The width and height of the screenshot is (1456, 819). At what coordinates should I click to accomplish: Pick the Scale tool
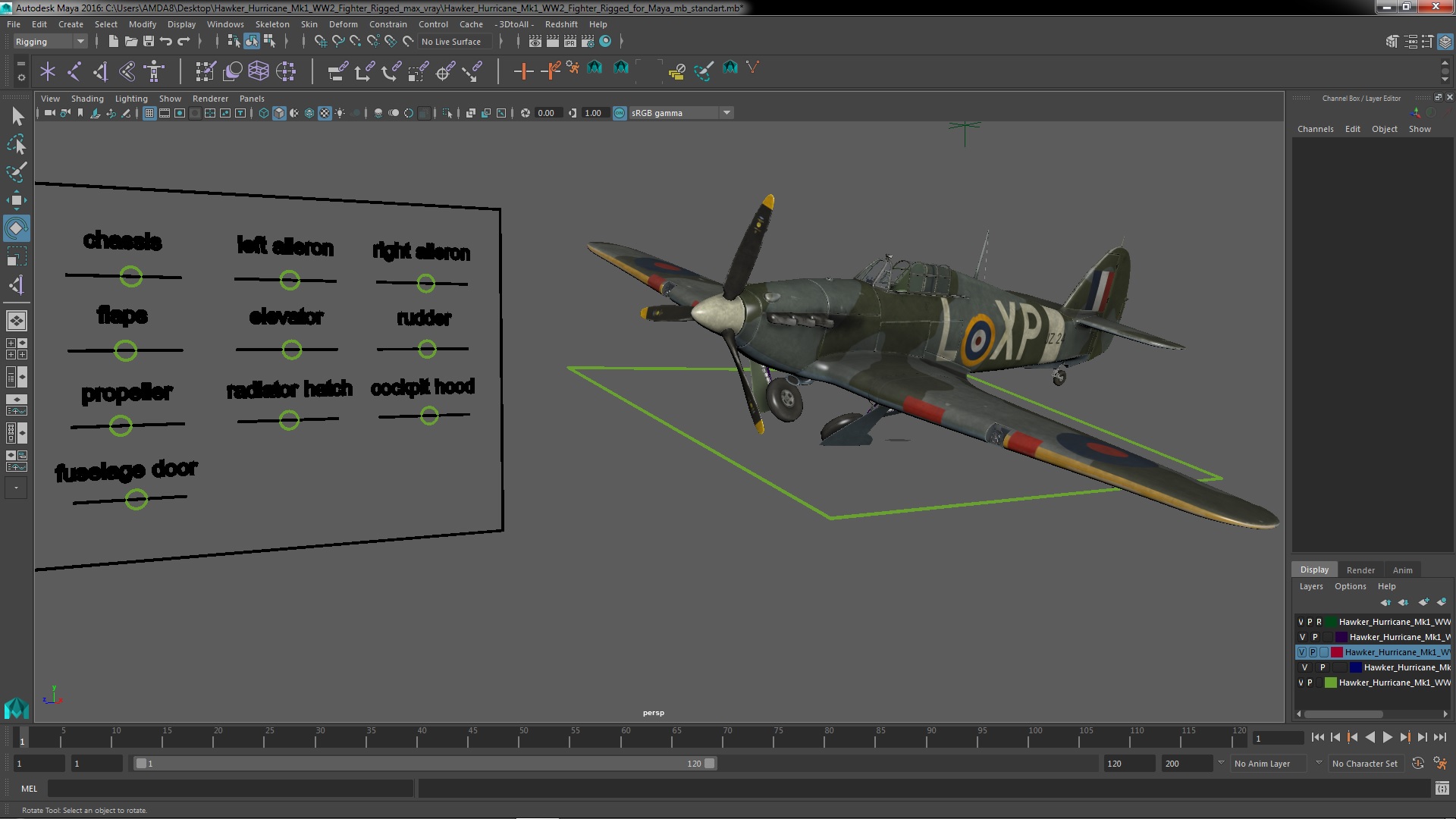click(x=17, y=256)
